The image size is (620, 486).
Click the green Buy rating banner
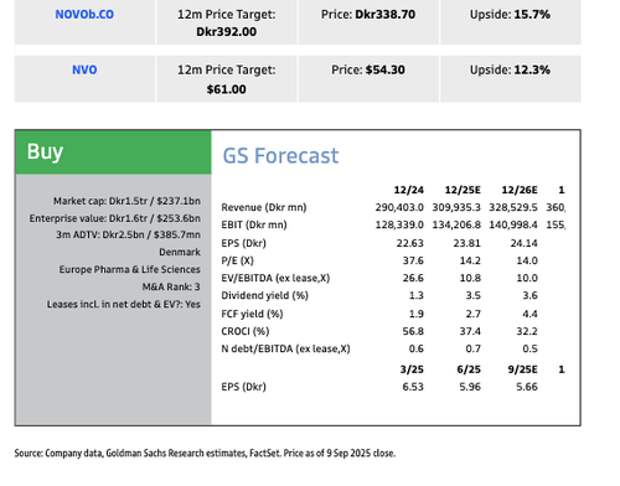click(x=113, y=152)
